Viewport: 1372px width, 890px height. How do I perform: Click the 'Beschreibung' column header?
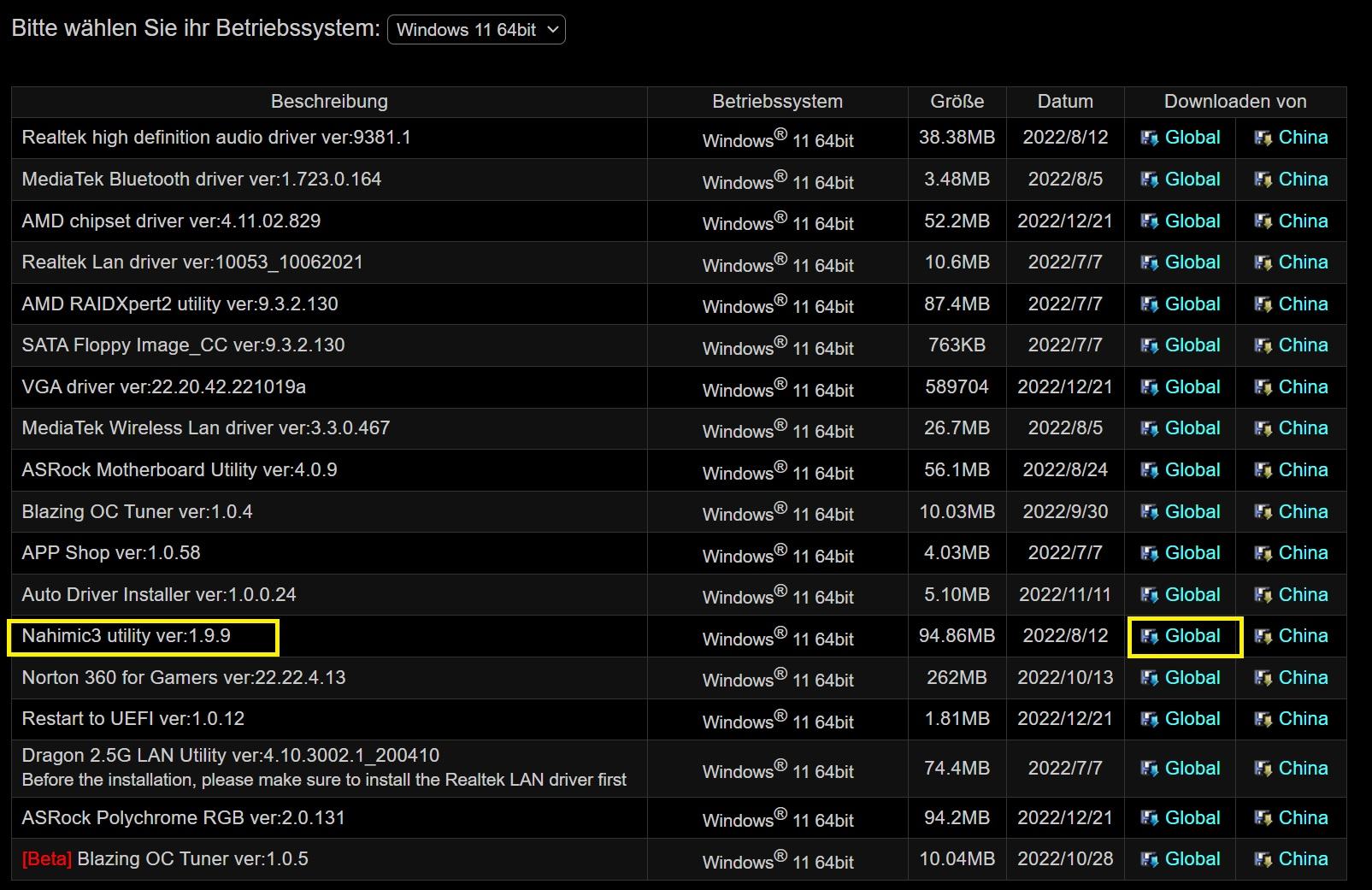[x=329, y=102]
